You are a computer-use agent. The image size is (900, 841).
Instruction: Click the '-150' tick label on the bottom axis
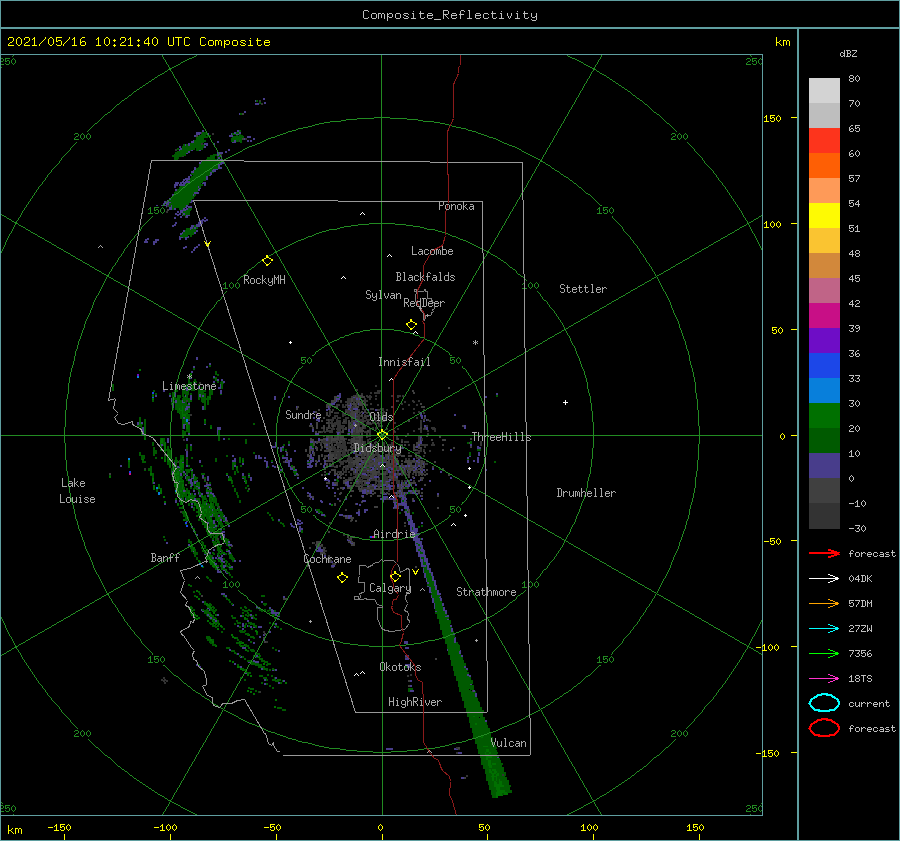pos(59,827)
